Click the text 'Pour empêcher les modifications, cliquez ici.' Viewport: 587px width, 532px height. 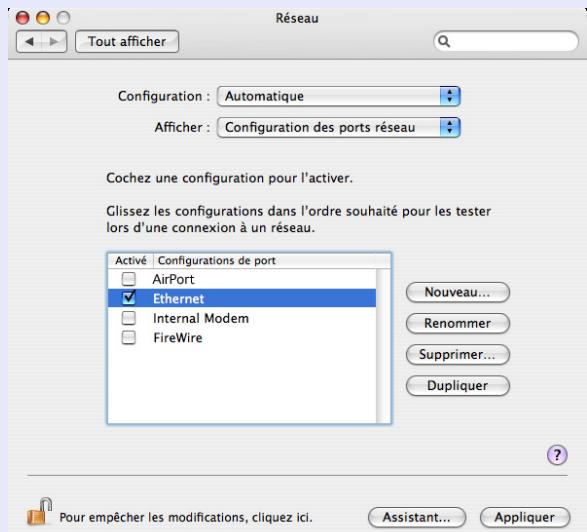click(186, 517)
